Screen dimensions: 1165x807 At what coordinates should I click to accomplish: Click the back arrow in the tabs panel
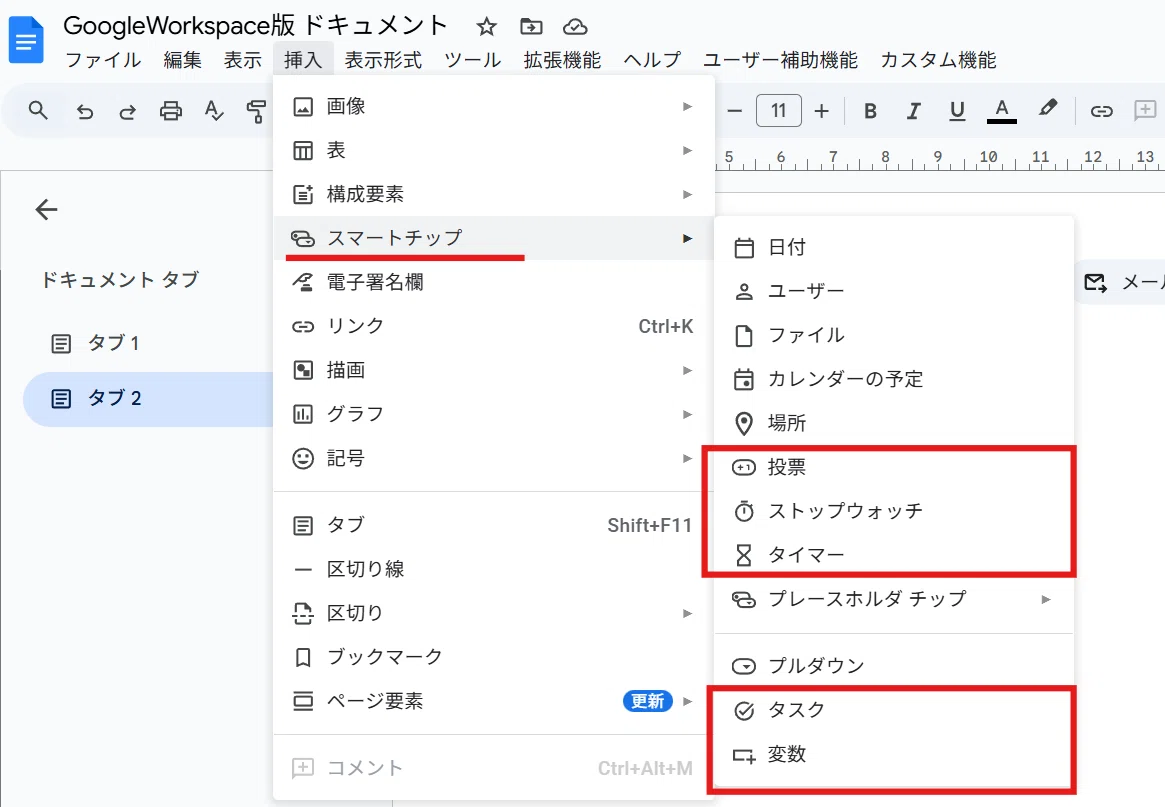tap(46, 210)
